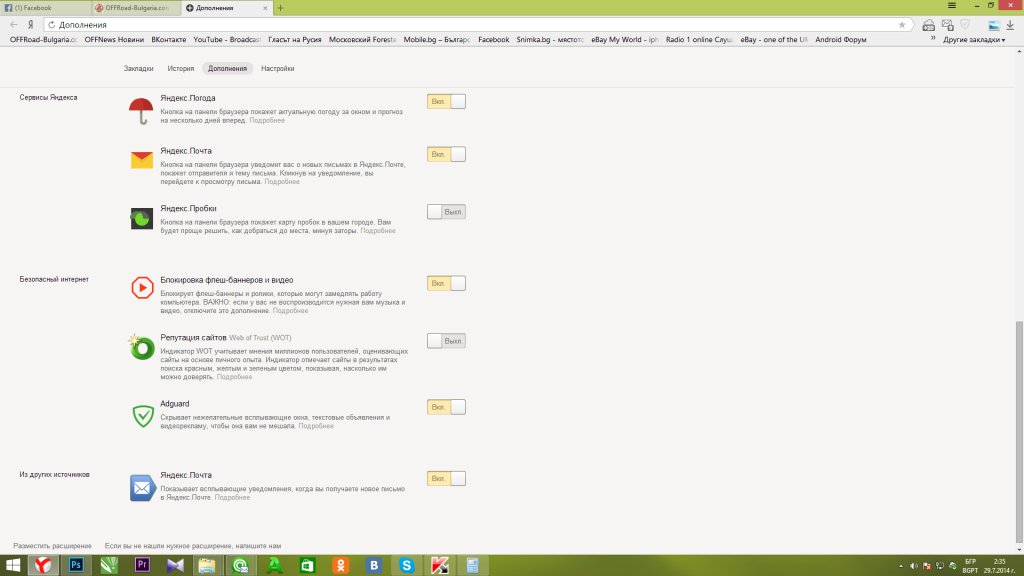Enable Репутация сайтов WOT toggle
The image size is (1024, 576).
pos(446,341)
